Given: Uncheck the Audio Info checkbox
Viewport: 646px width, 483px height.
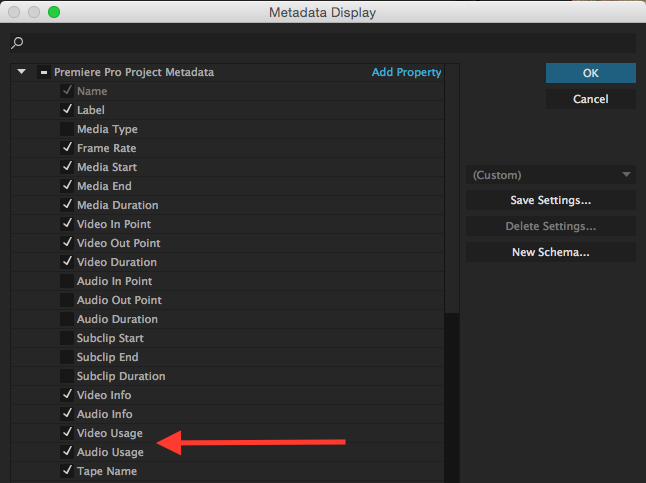Looking at the screenshot, I should coord(67,413).
